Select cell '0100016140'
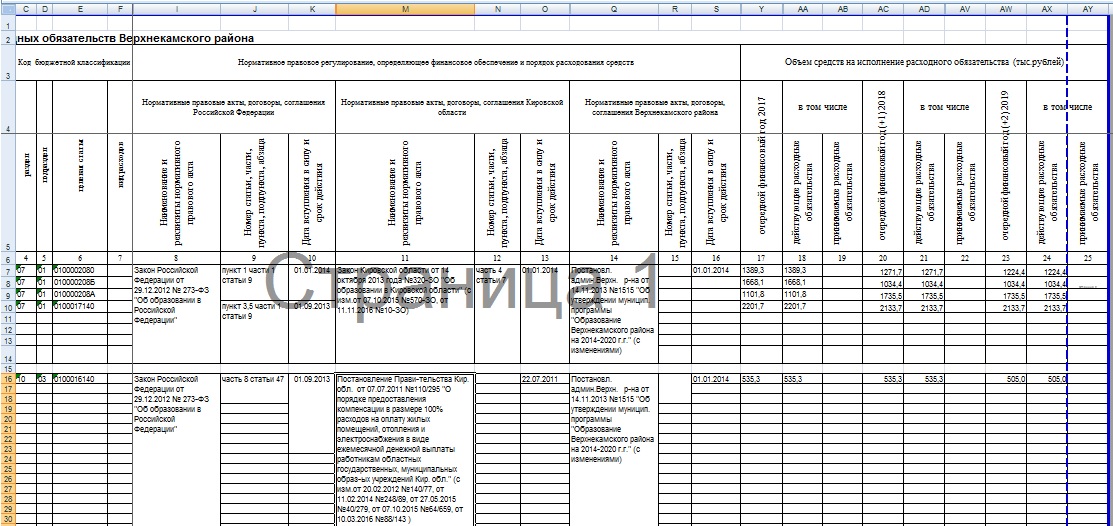Screen dimensions: 1113x526 tap(80, 379)
